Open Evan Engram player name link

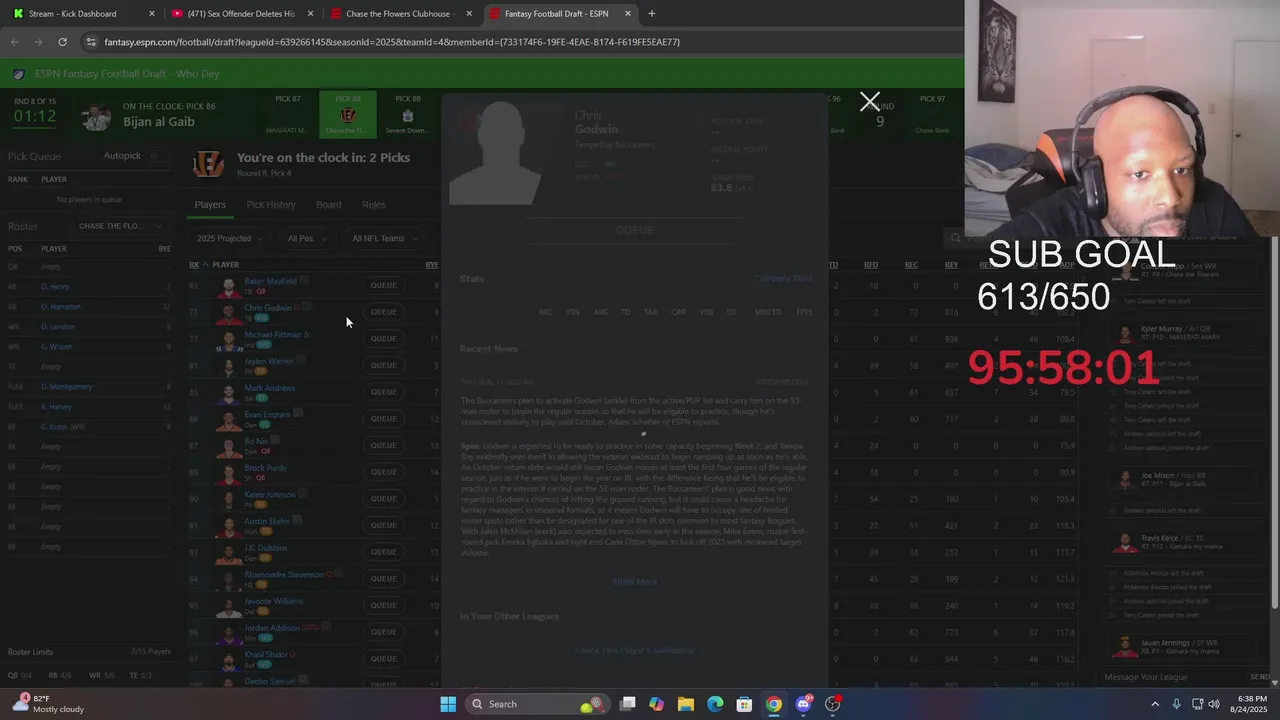(267, 414)
